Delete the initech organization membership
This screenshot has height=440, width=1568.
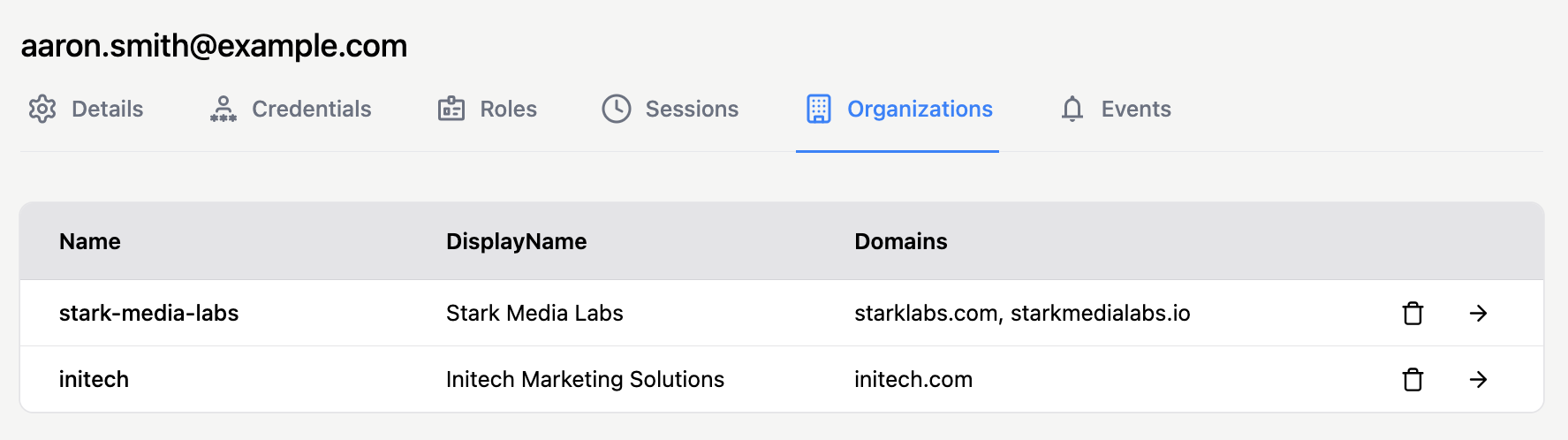click(x=1413, y=380)
